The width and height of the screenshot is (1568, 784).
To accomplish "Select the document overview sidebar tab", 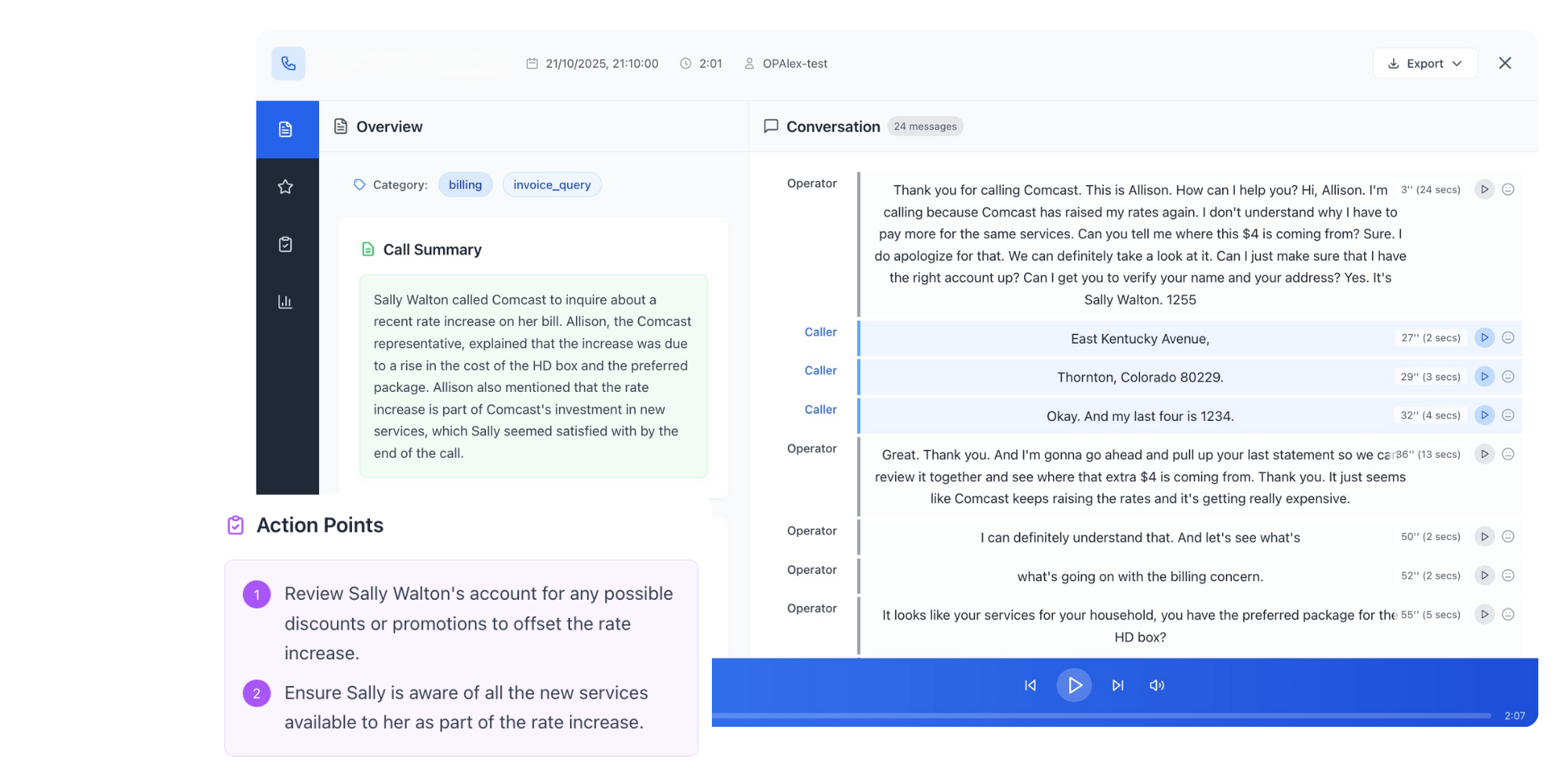I will point(285,129).
